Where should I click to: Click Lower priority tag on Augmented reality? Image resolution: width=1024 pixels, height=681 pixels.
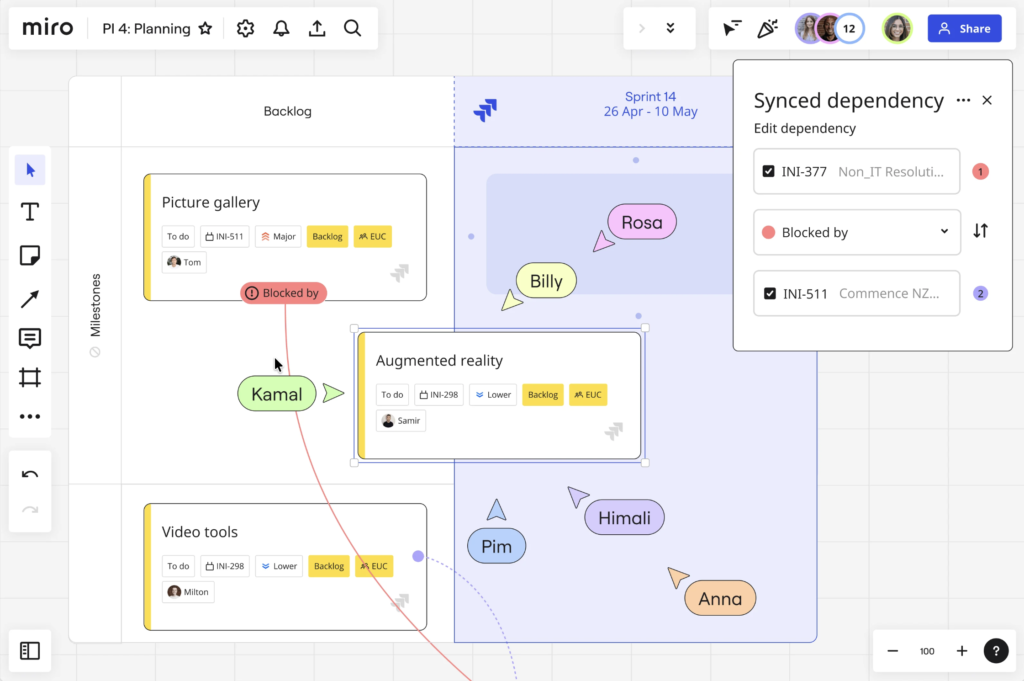493,394
